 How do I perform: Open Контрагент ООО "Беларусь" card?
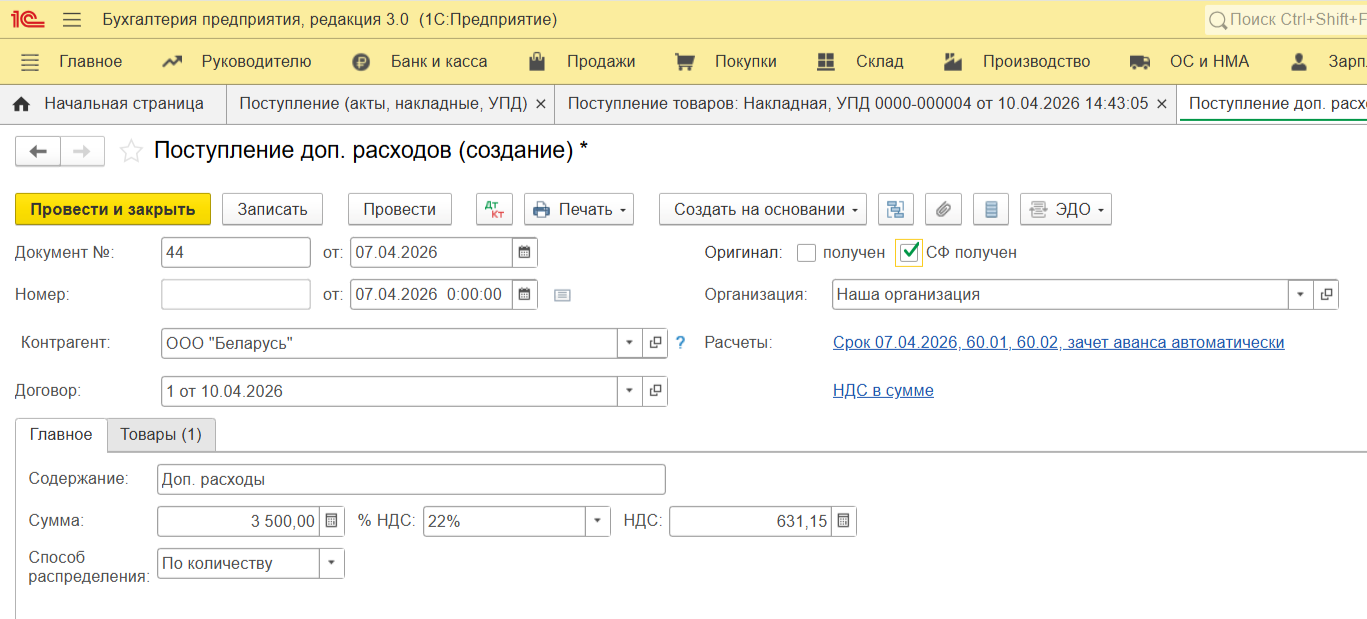(x=655, y=343)
